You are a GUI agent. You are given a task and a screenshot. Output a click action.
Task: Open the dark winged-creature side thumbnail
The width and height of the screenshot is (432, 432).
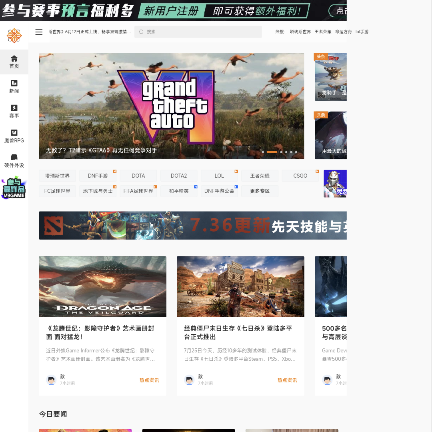tap(331, 135)
